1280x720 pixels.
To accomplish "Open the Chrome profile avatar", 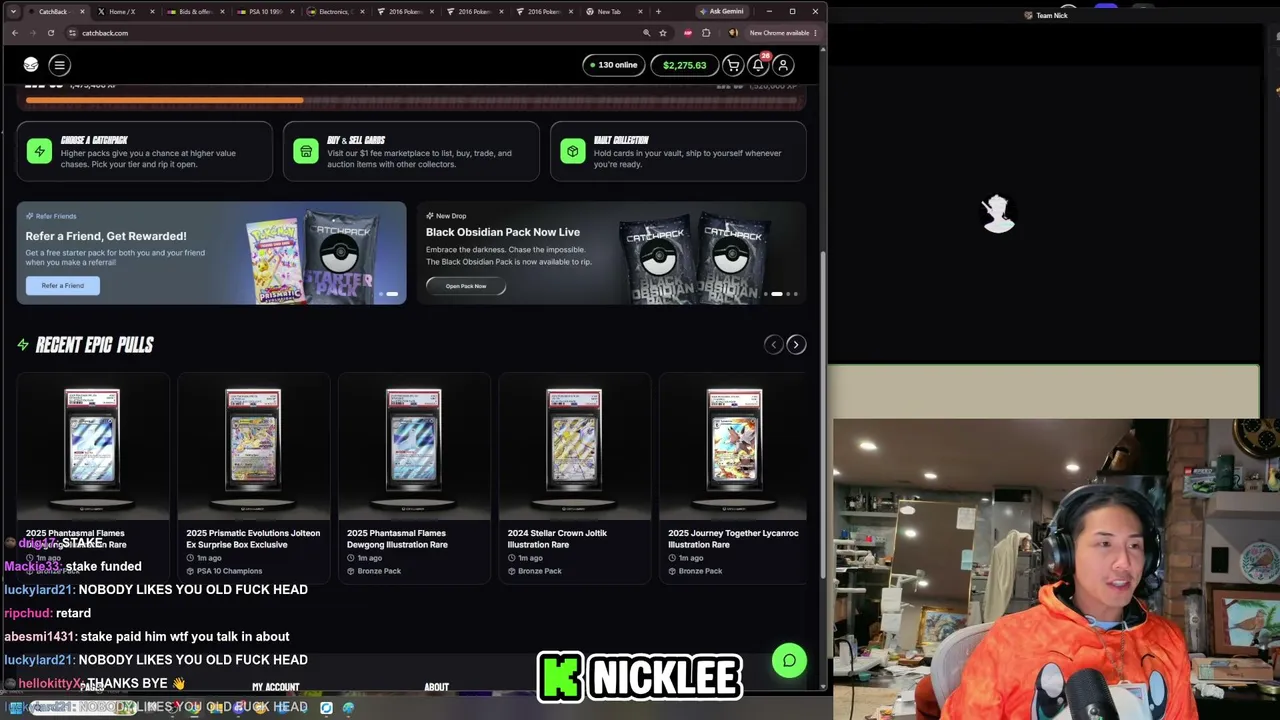I will click(x=733, y=33).
